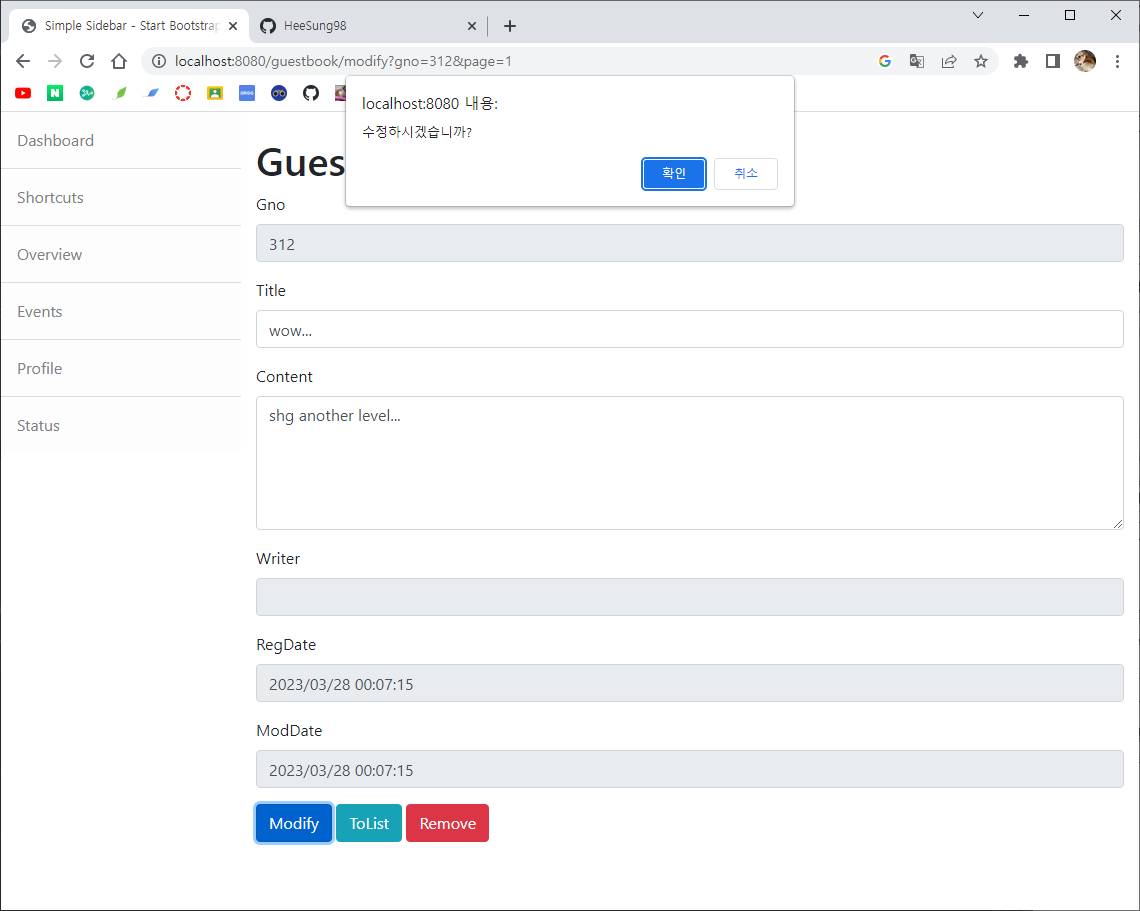Toggle the browser side panel
This screenshot has height=911, width=1140.
(x=1052, y=61)
